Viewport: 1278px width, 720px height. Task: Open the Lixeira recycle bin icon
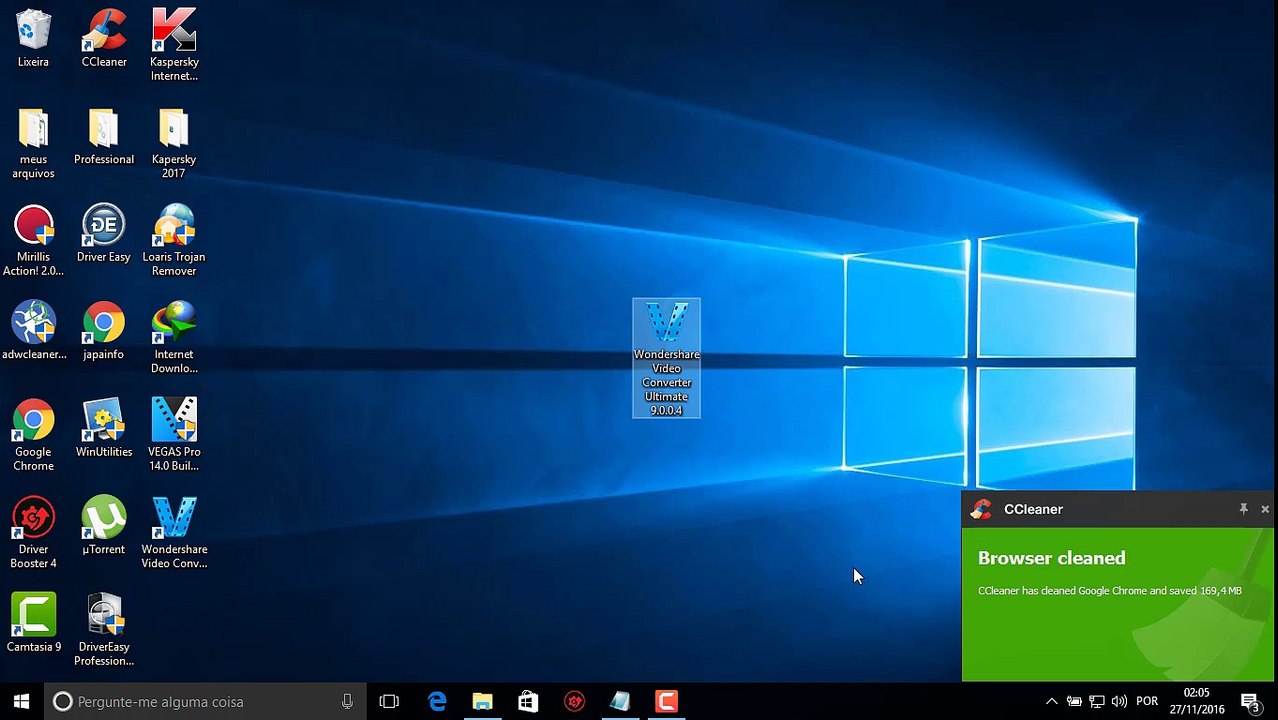tap(33, 38)
